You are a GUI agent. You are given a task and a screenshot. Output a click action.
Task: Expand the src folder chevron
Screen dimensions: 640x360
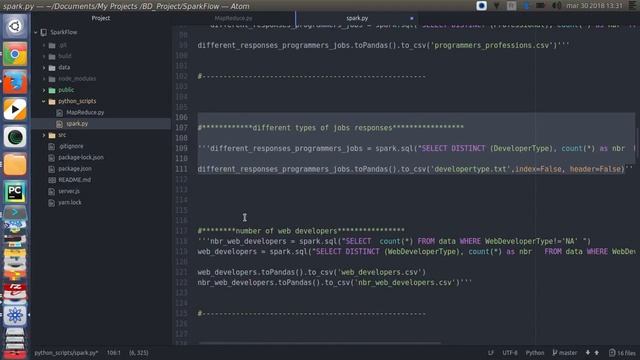(x=44, y=135)
